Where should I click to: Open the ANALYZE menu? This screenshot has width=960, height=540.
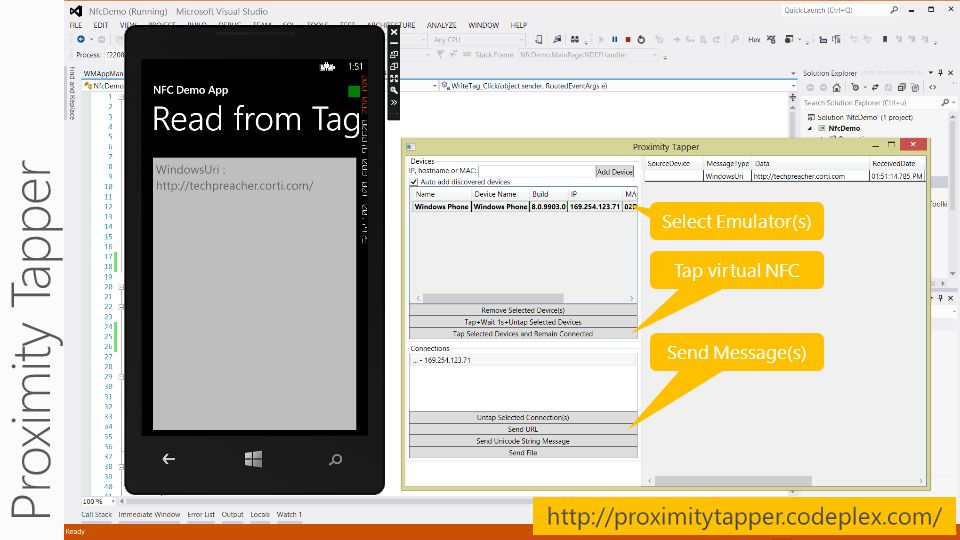(441, 25)
